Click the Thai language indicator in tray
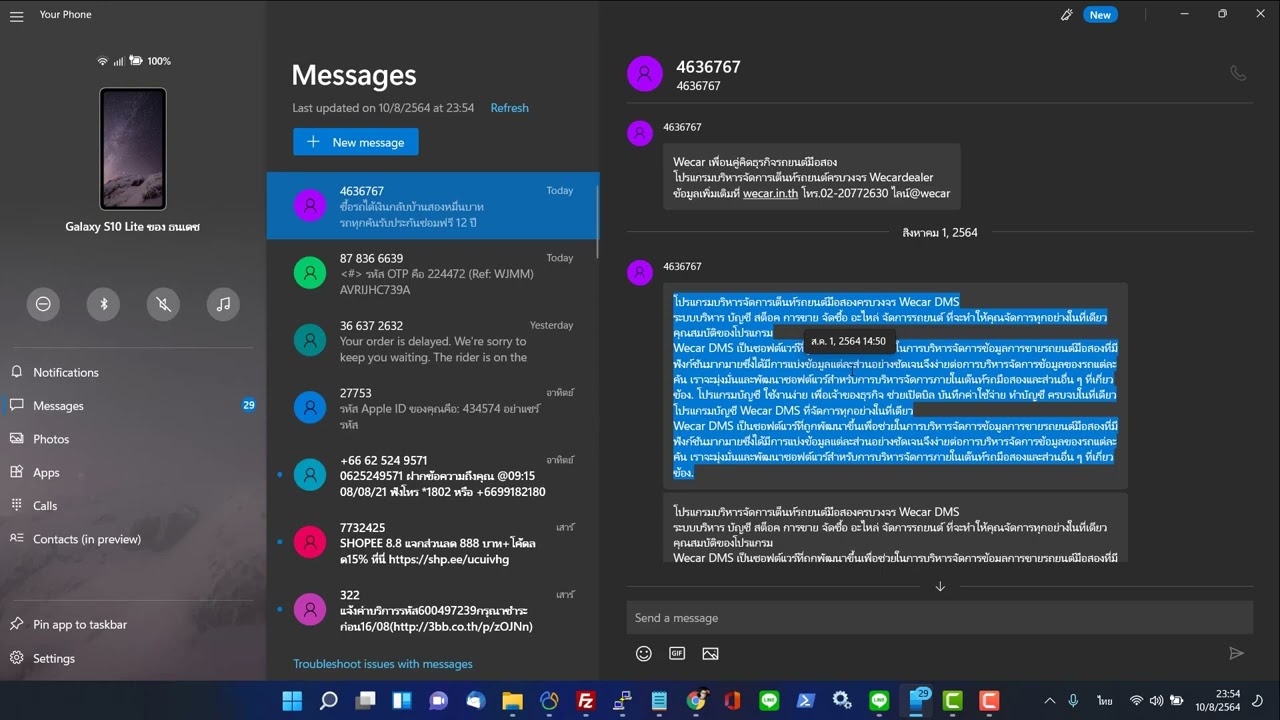Viewport: 1280px width, 720px height. (x=1105, y=701)
